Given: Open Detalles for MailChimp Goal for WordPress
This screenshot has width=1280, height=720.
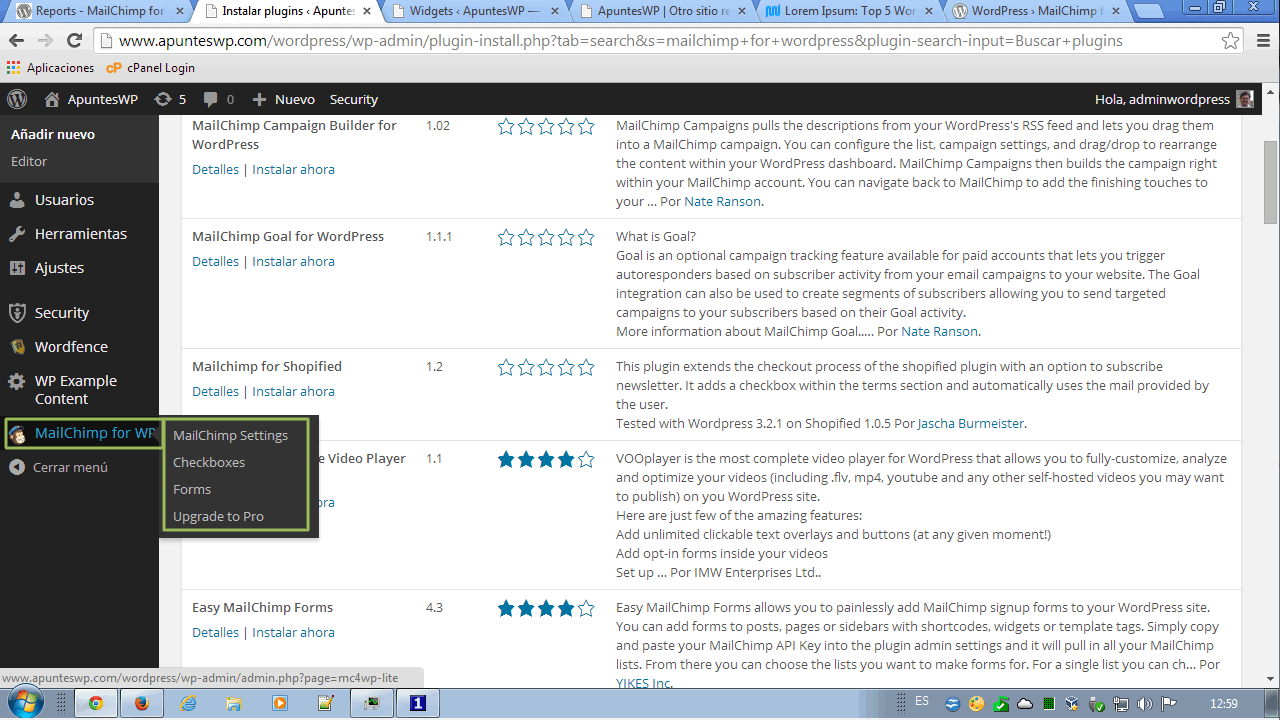Looking at the screenshot, I should tap(215, 261).
